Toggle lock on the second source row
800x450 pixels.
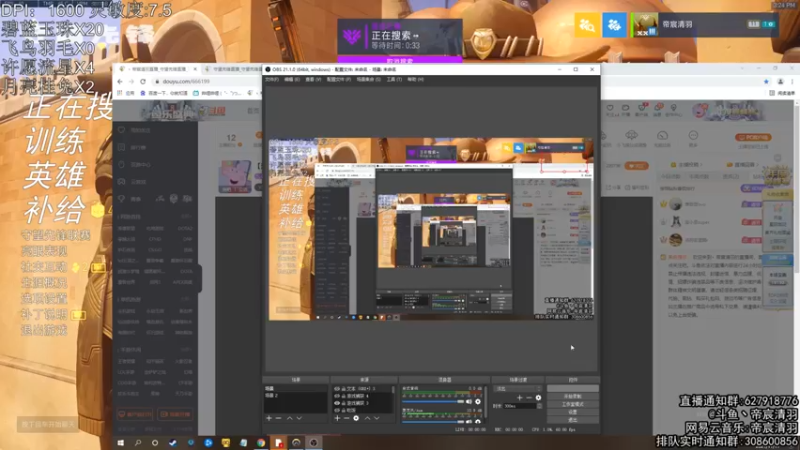click(343, 396)
